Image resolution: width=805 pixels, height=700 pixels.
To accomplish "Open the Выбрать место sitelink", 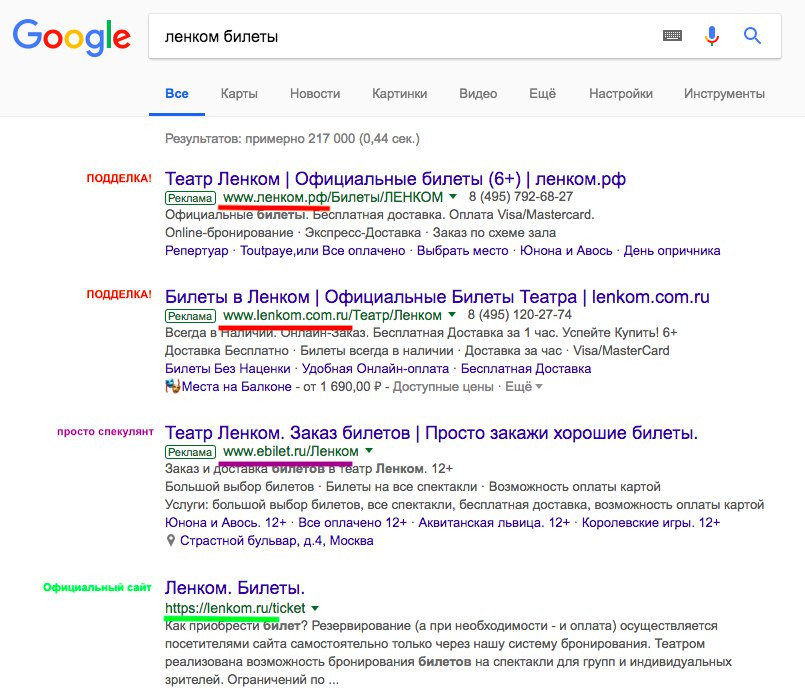I will [462, 251].
